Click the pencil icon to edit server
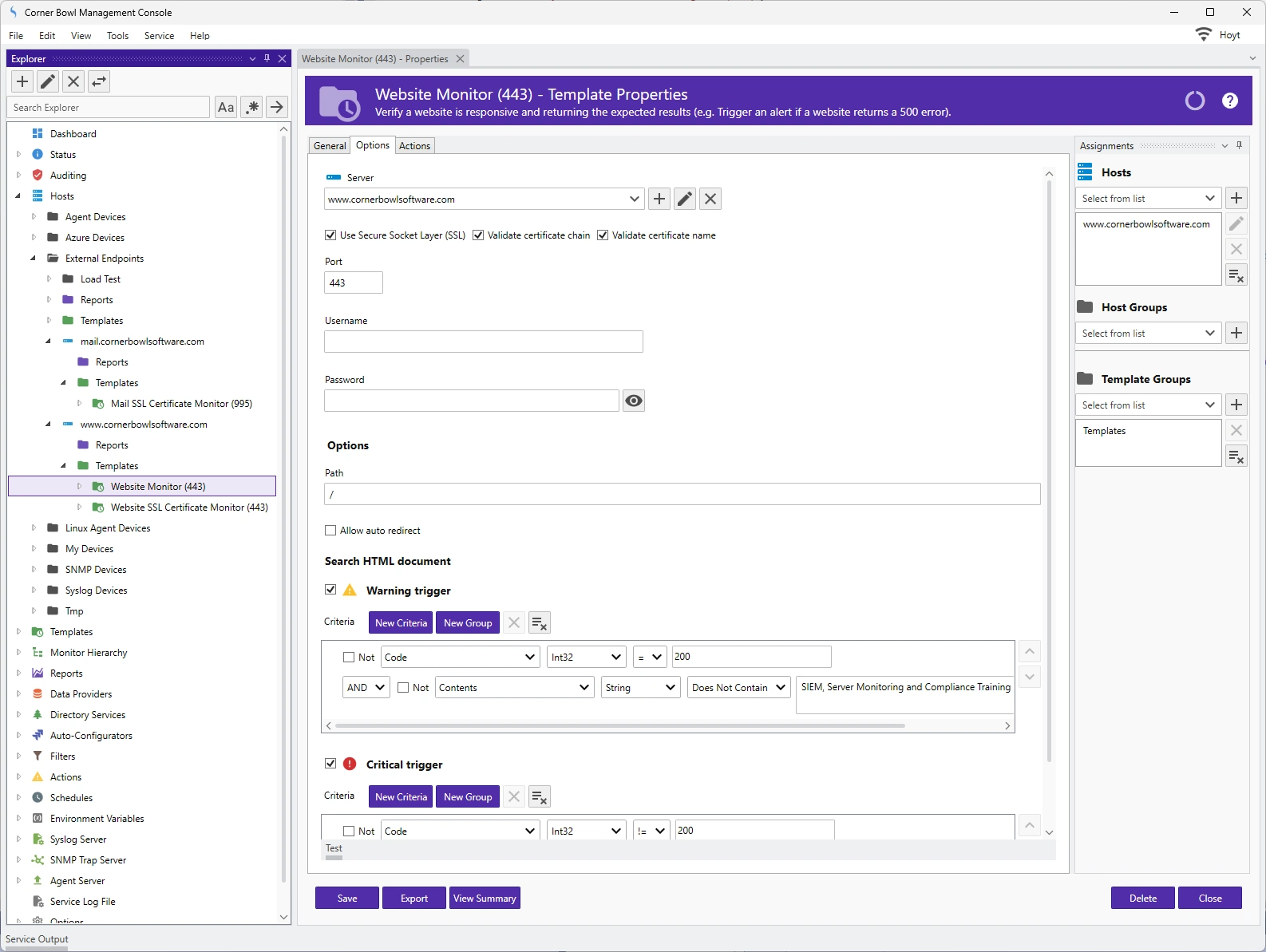This screenshot has height=952, width=1266. (x=685, y=199)
